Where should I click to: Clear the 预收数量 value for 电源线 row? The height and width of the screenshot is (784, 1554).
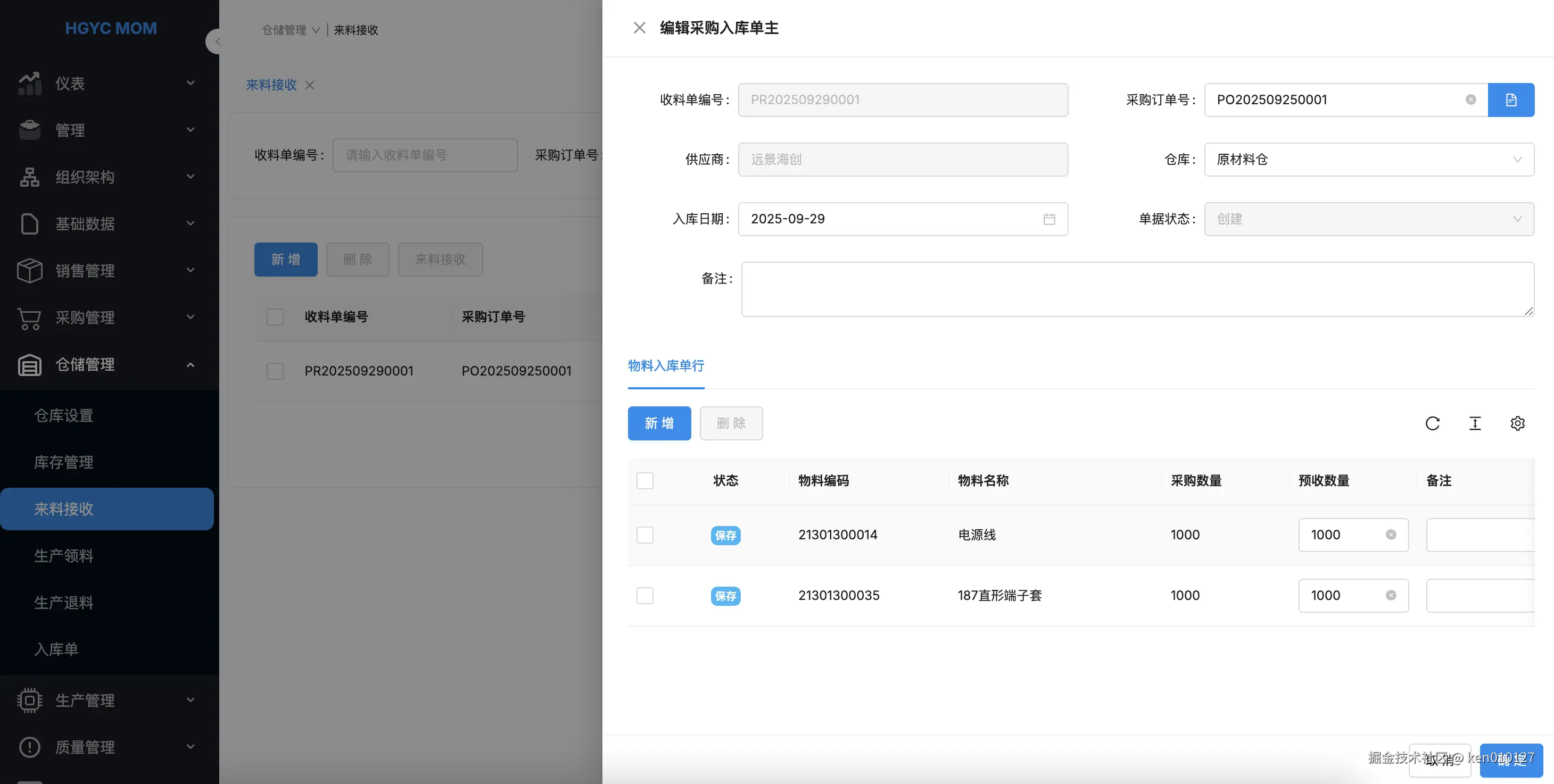click(1391, 535)
